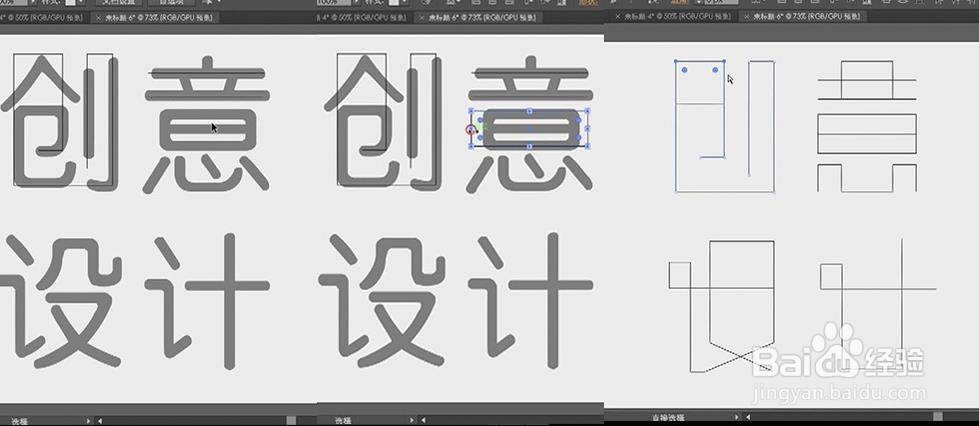Image resolution: width=979 pixels, height=426 pixels.
Task: In right panel, click the horizontal scrollbar left arrow
Action: 749,417
